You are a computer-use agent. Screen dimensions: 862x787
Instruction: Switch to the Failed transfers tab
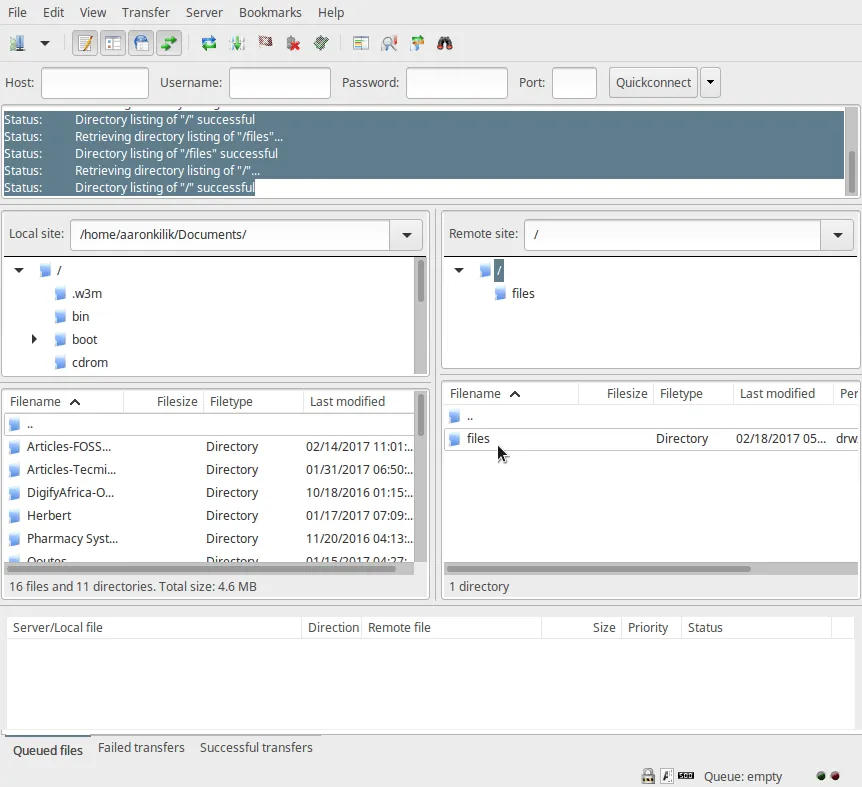tap(141, 748)
